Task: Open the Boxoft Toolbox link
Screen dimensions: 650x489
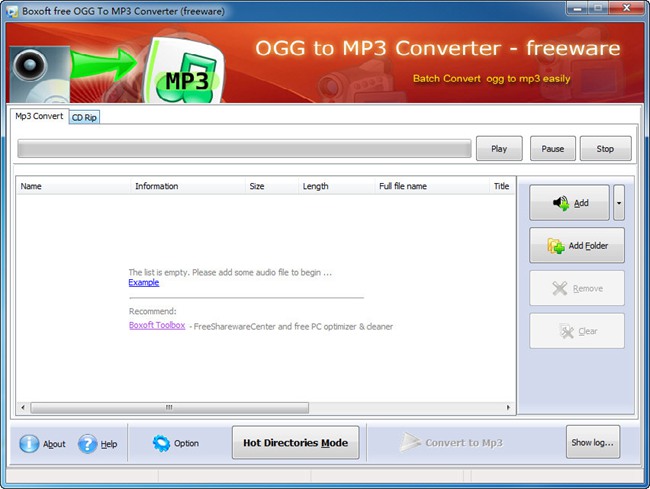Action: point(157,325)
